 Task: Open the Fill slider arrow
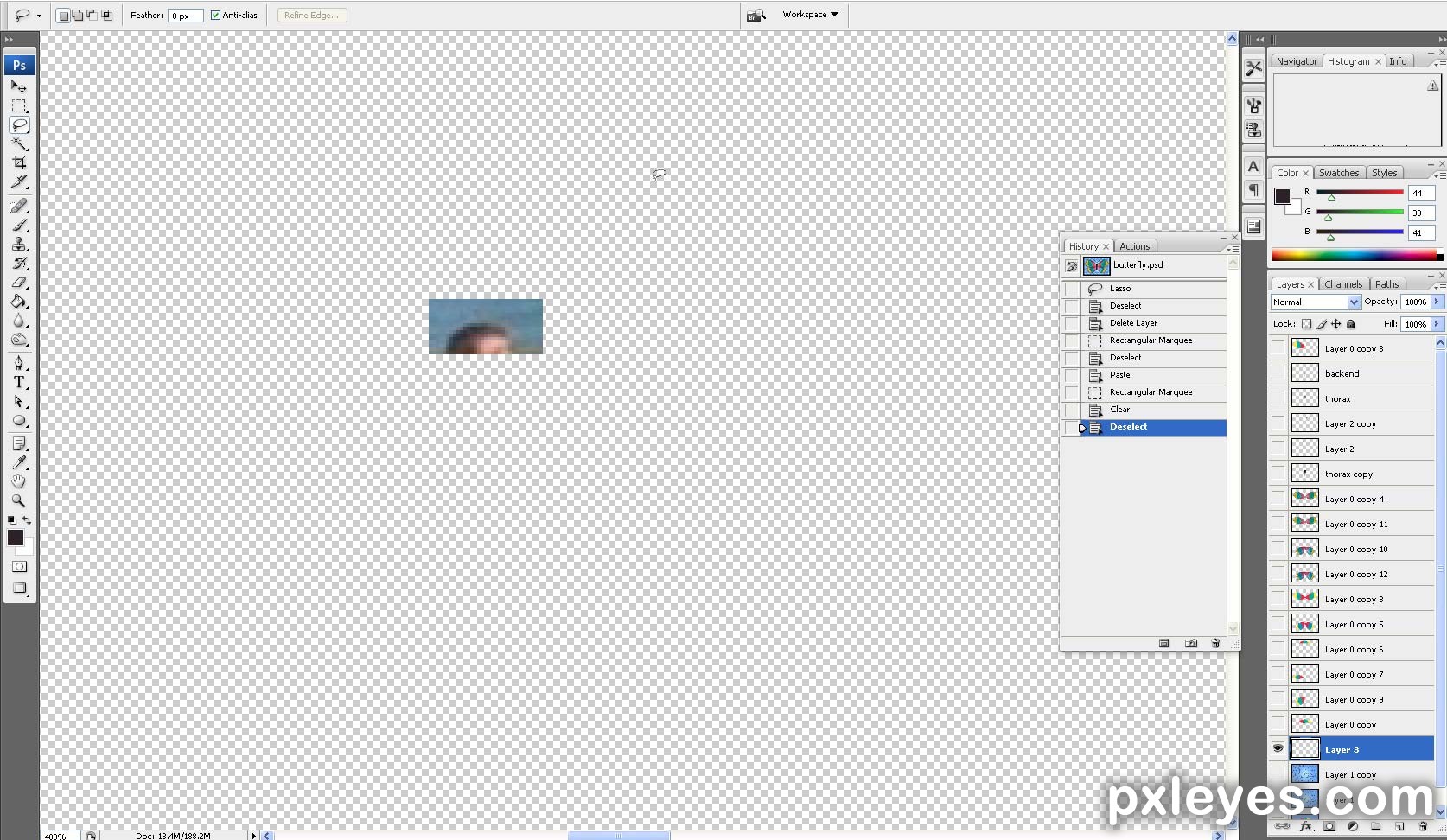coord(1437,324)
